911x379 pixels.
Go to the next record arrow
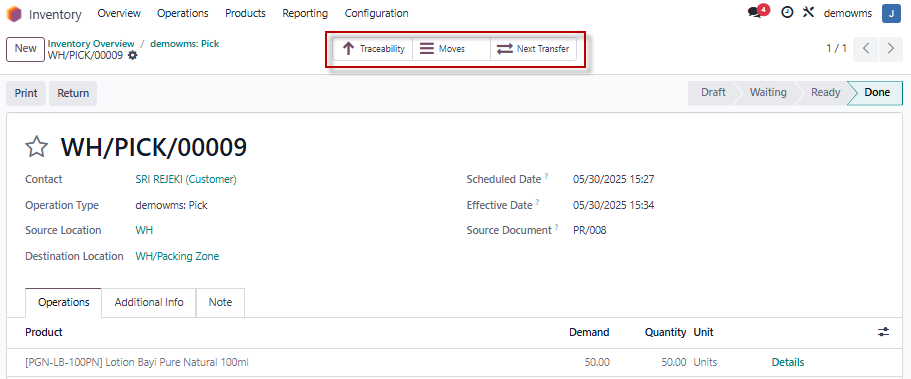pos(891,49)
